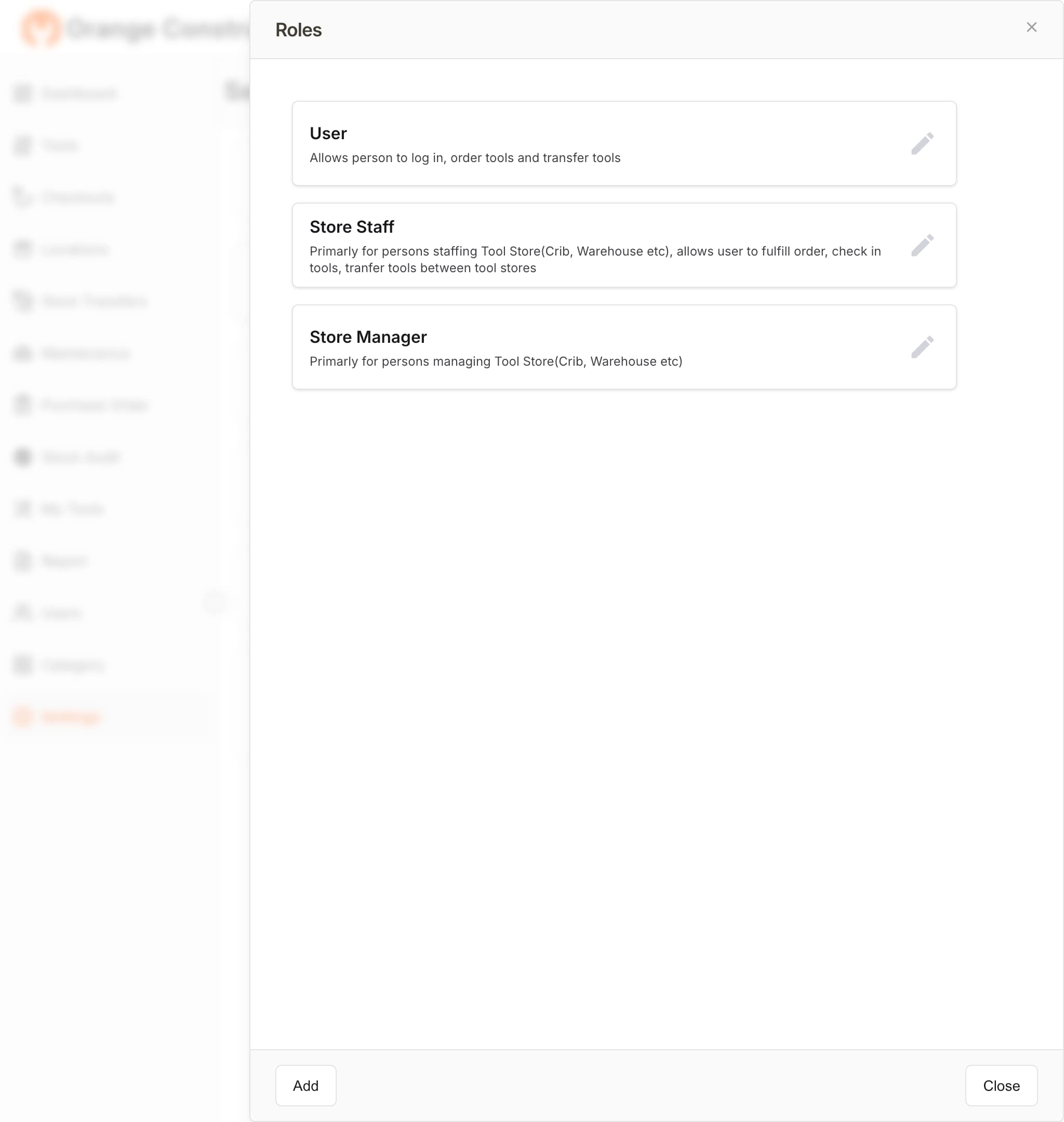Open the Category sidebar item

click(x=73, y=664)
